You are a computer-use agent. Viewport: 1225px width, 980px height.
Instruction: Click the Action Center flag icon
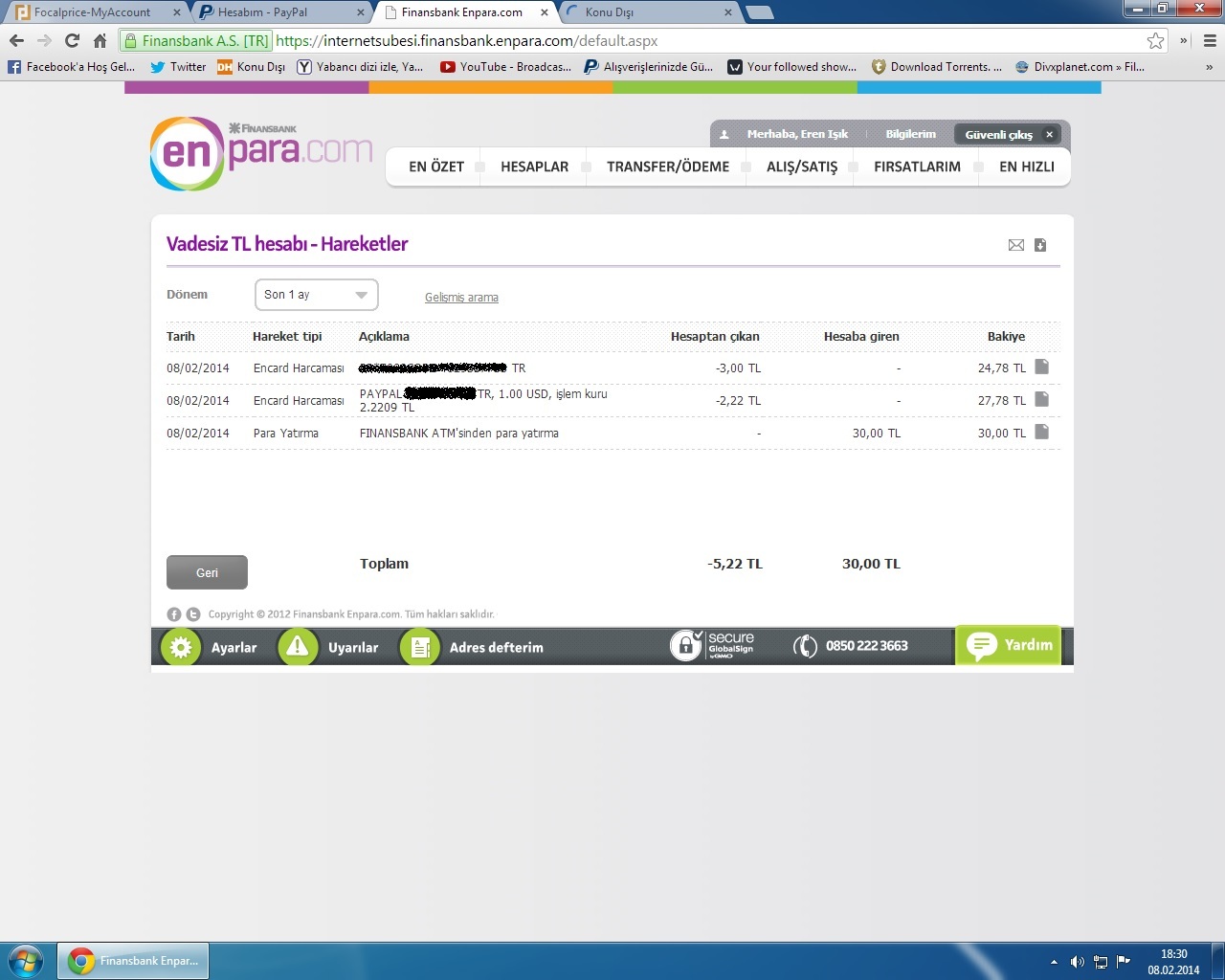[1124, 962]
